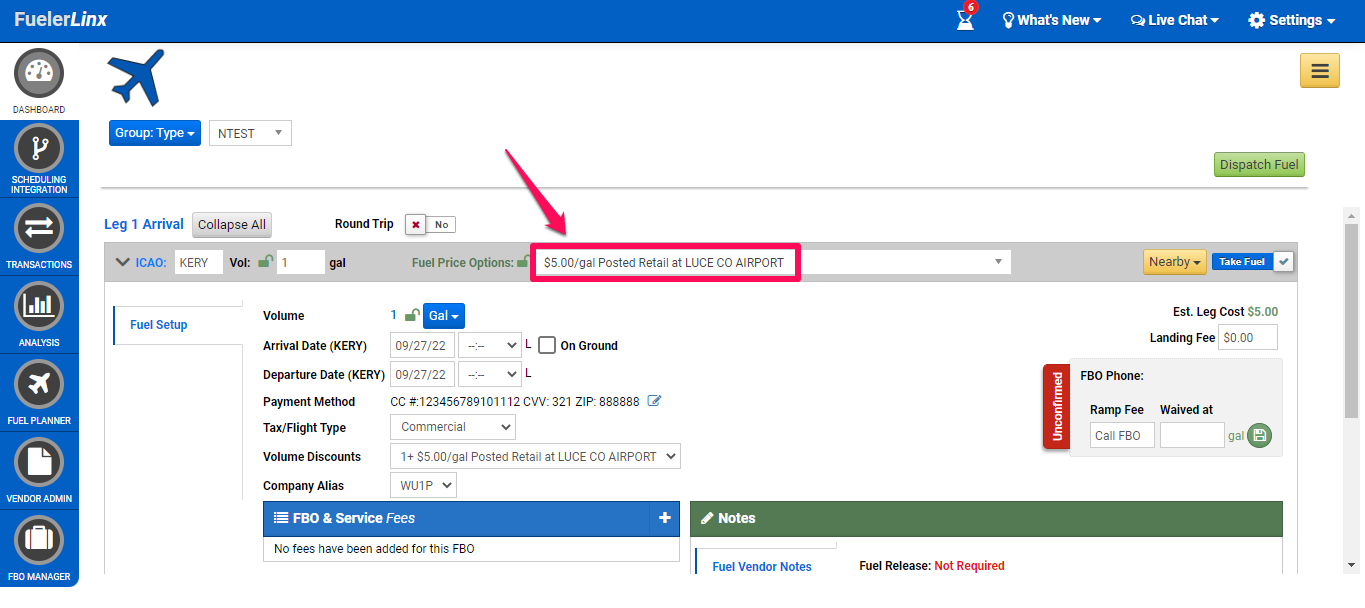
Task: Open the departure time dropdown
Action: (489, 374)
